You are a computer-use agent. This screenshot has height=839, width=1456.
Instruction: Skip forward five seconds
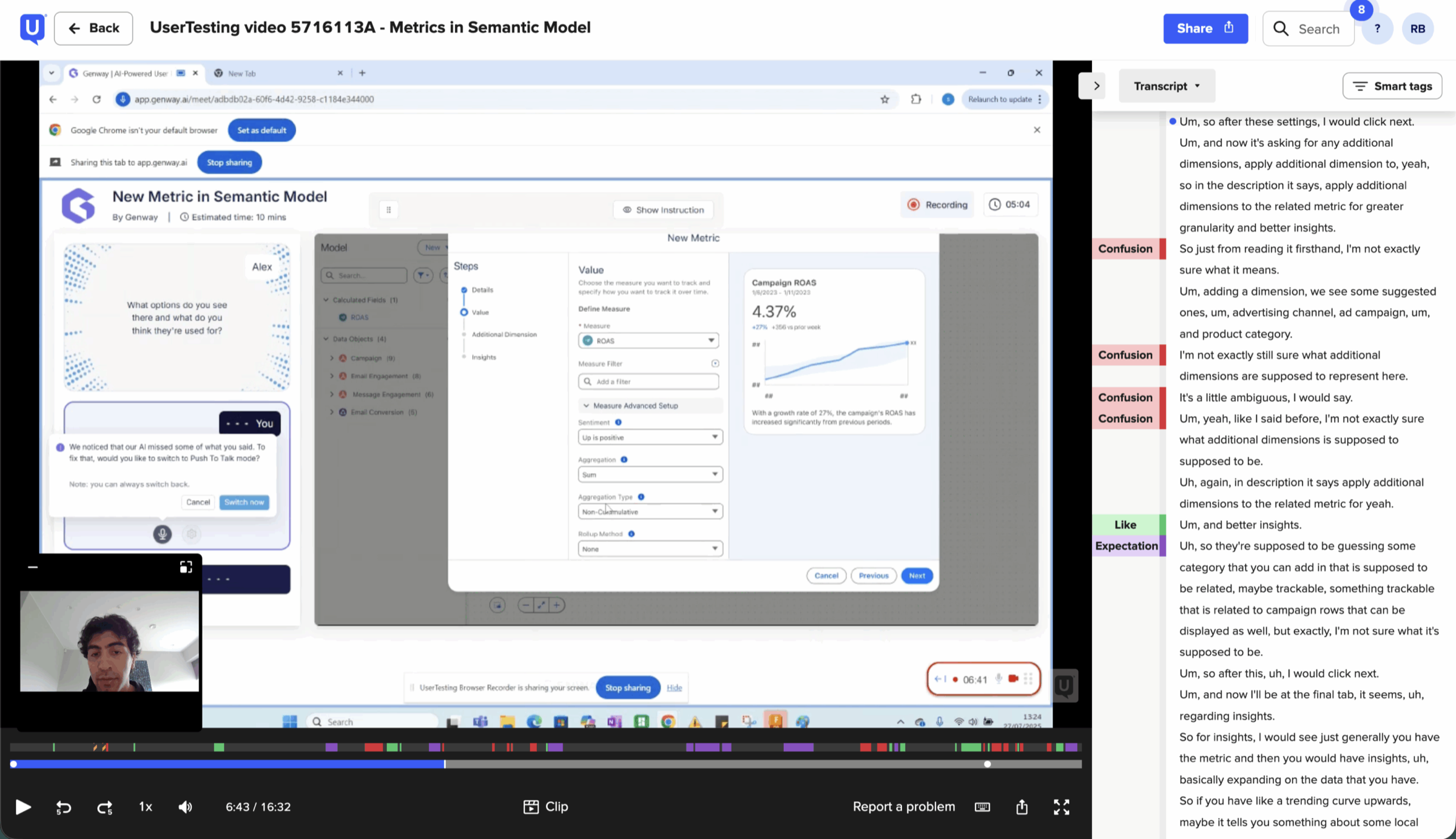tap(105, 807)
